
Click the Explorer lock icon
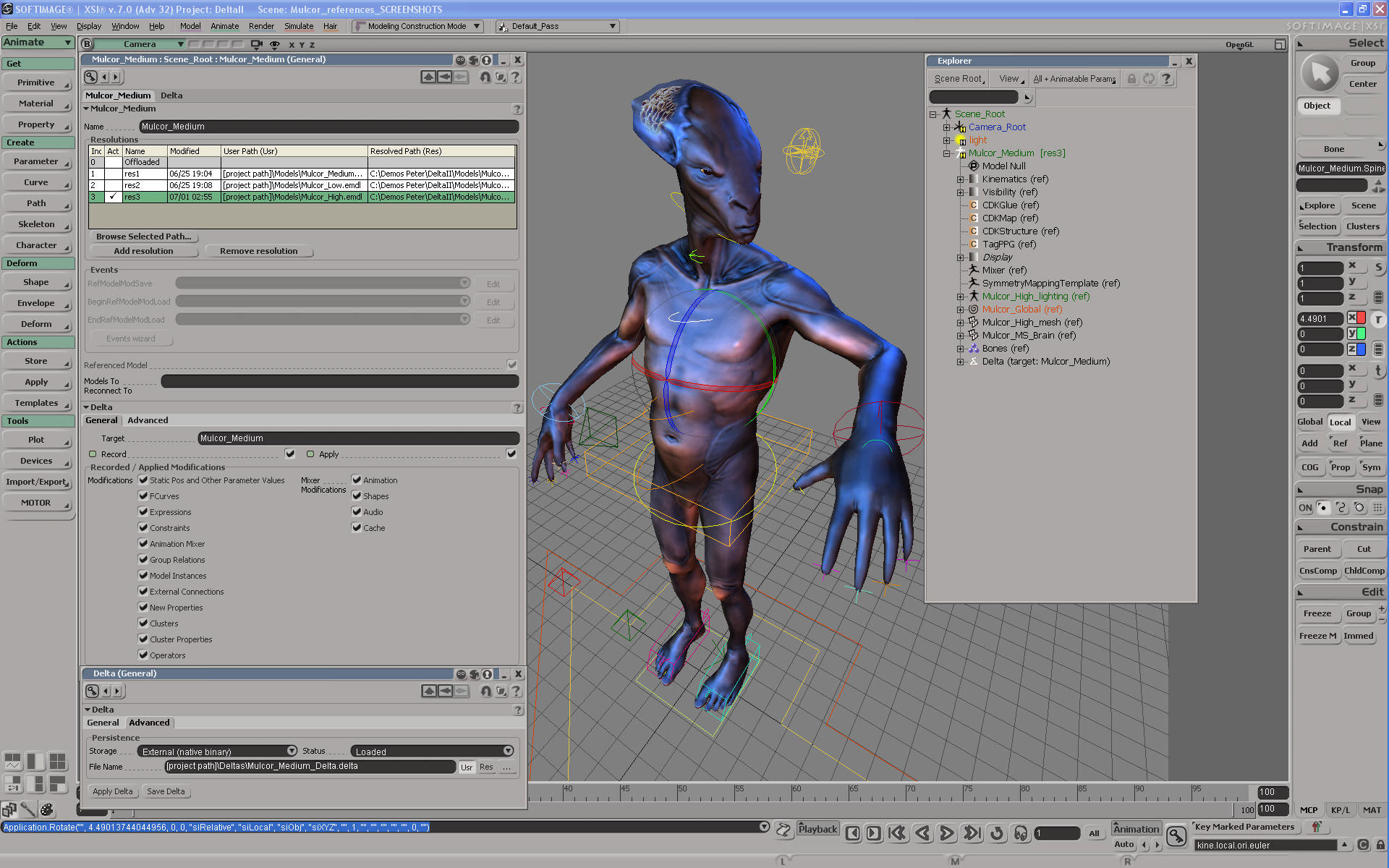1131,79
